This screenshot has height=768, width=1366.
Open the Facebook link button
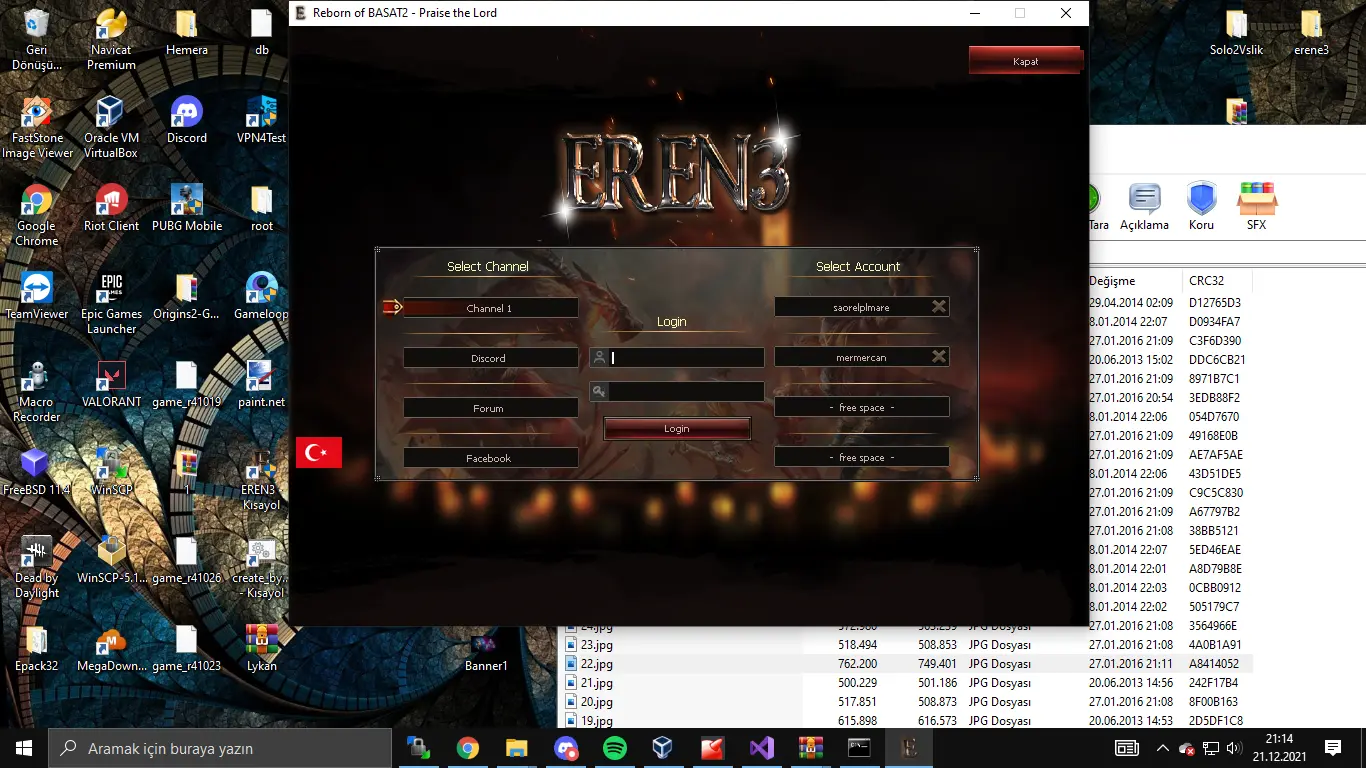(489, 458)
